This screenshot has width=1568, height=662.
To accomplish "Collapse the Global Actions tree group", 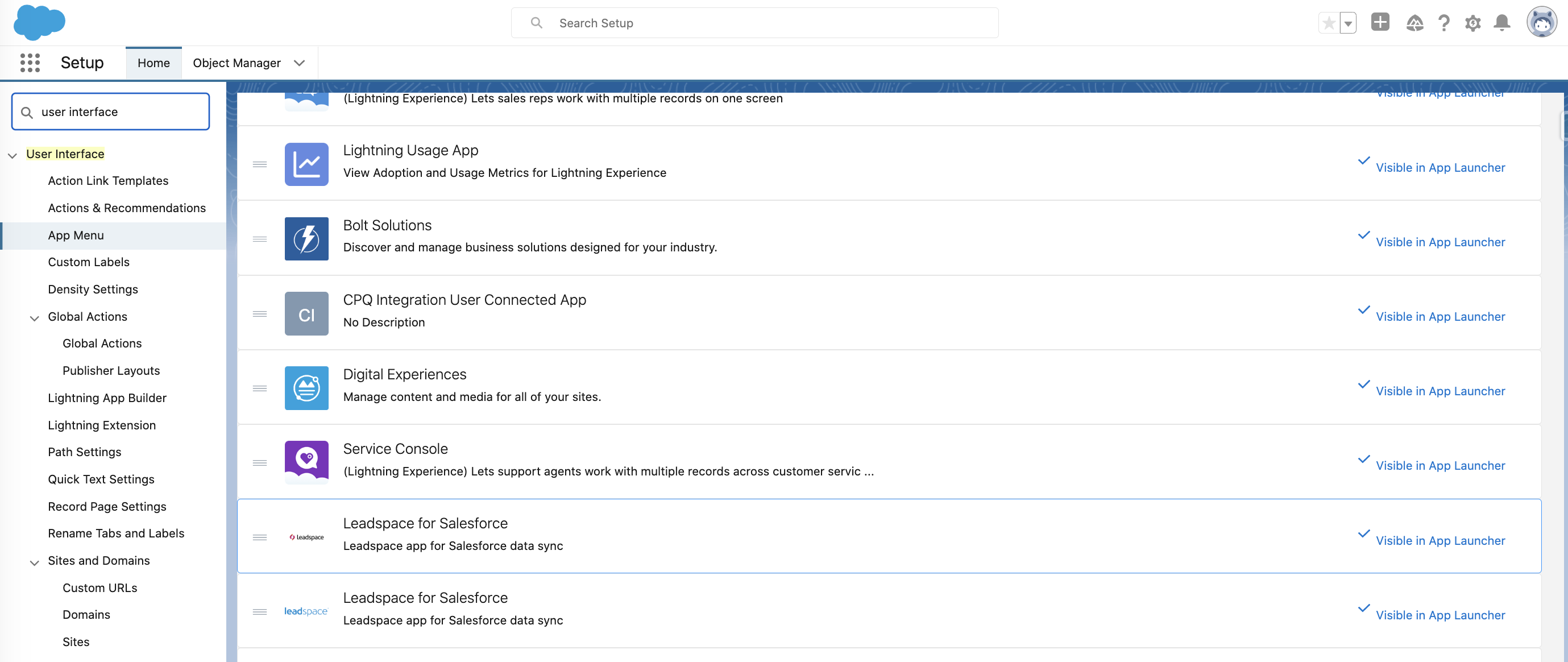I will tap(35, 318).
